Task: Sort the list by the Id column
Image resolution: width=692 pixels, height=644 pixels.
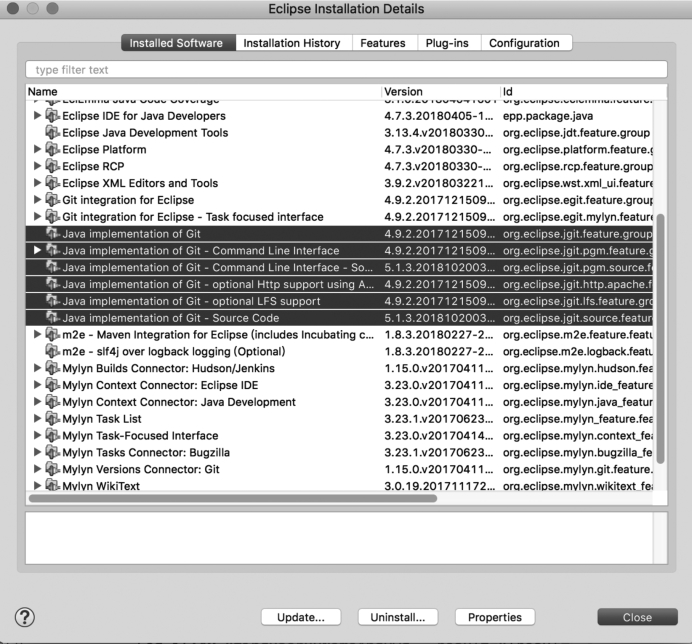Action: coord(583,91)
